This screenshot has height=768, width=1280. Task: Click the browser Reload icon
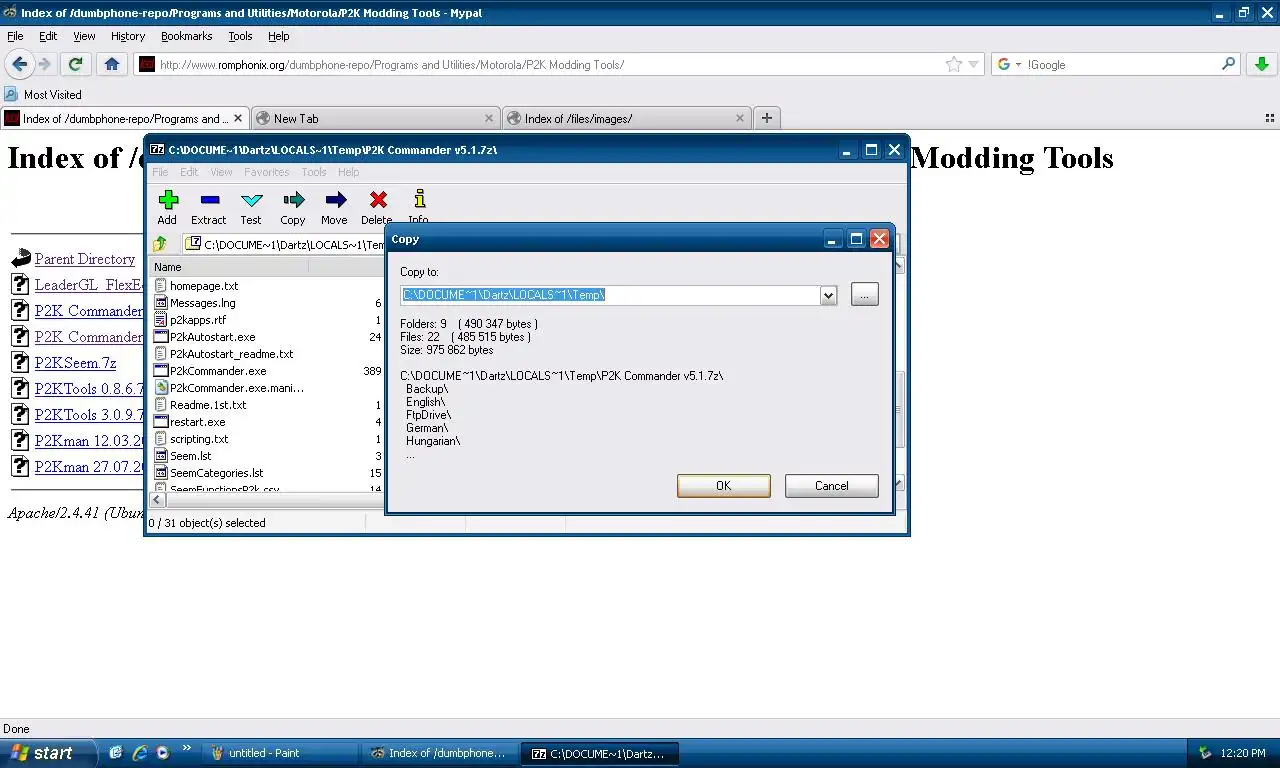click(75, 64)
